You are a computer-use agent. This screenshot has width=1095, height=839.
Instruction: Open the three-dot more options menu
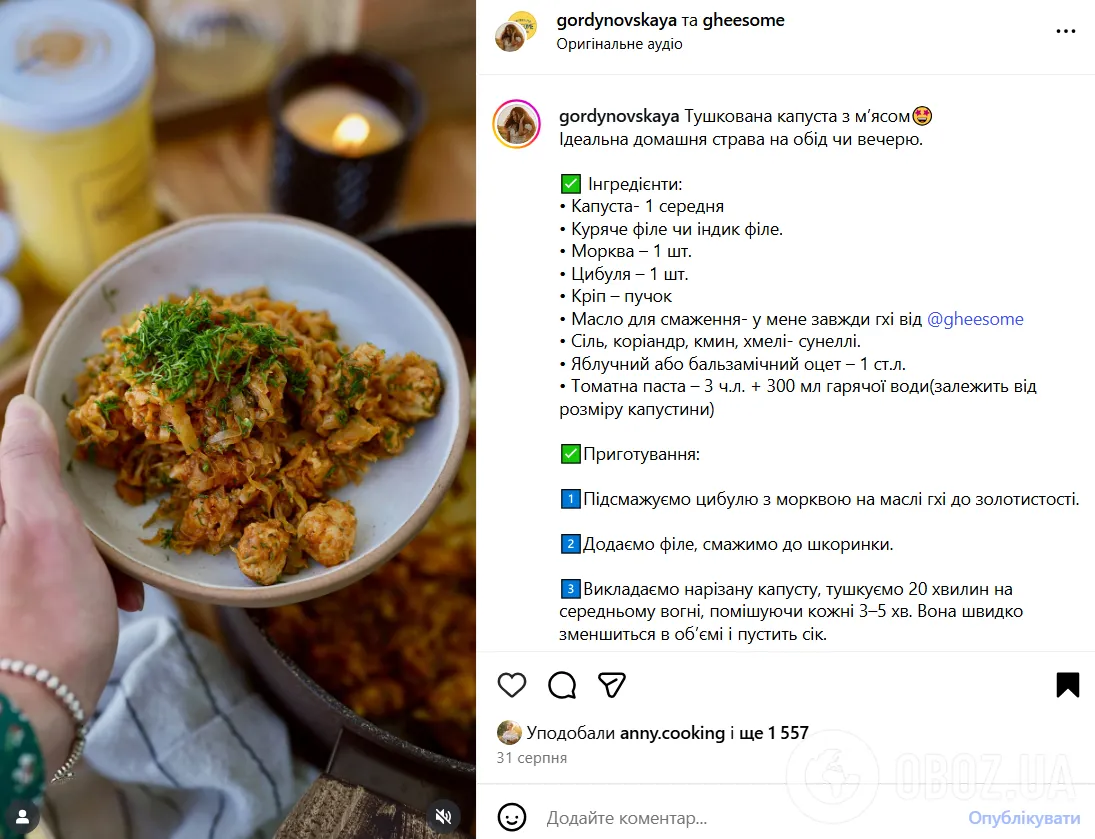pos(1066,31)
